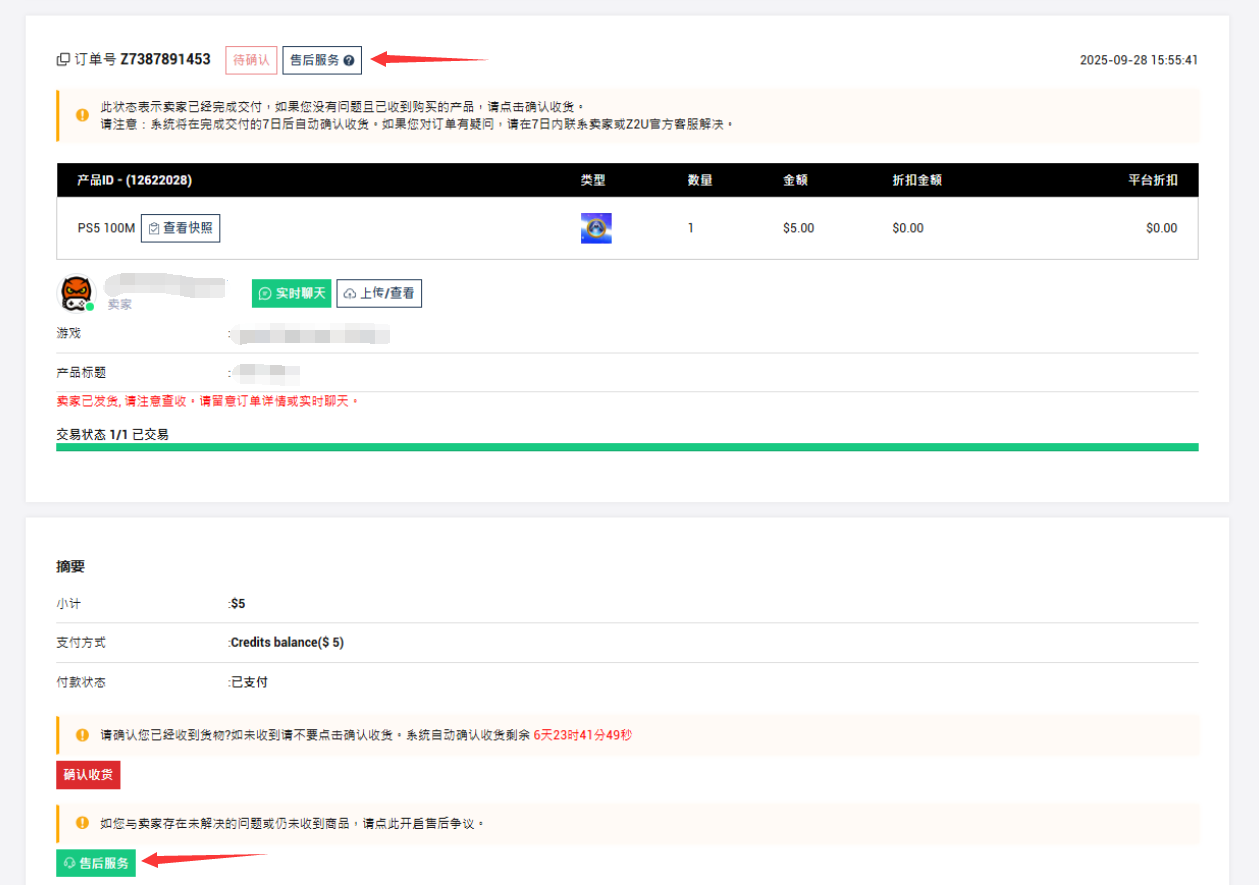This screenshot has width=1259, height=885.
Task: Click the warning icon beside the auto-confirm countdown
Action: tap(82, 735)
